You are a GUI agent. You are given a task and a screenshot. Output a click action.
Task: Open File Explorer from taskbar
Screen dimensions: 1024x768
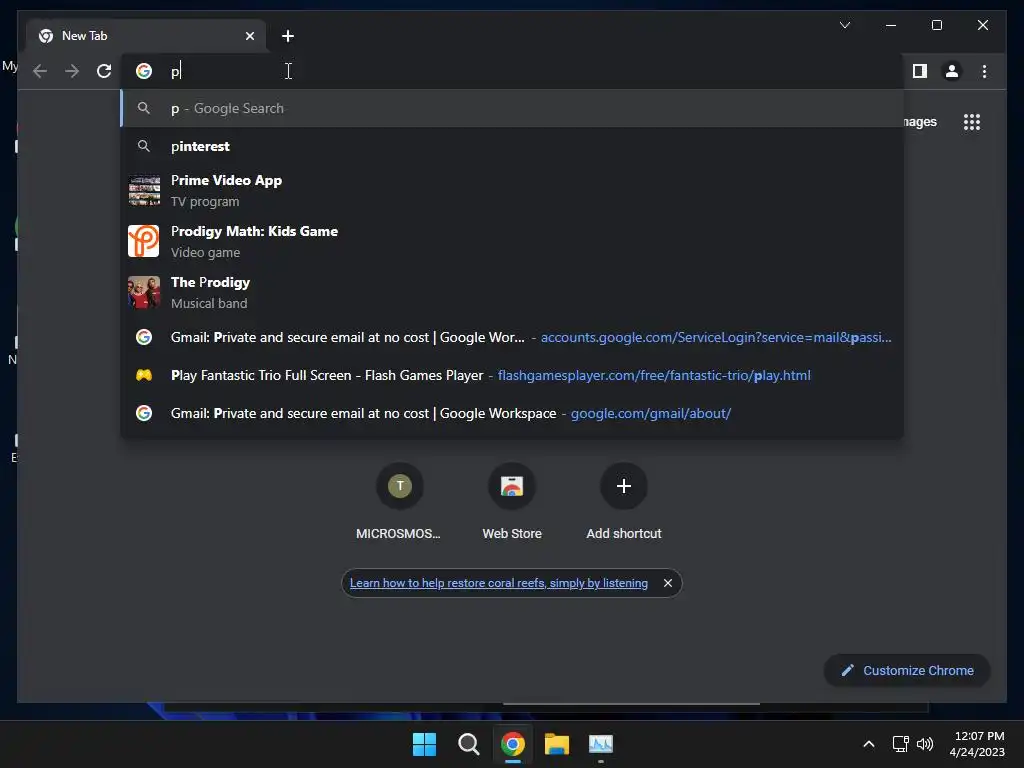pyautogui.click(x=557, y=744)
